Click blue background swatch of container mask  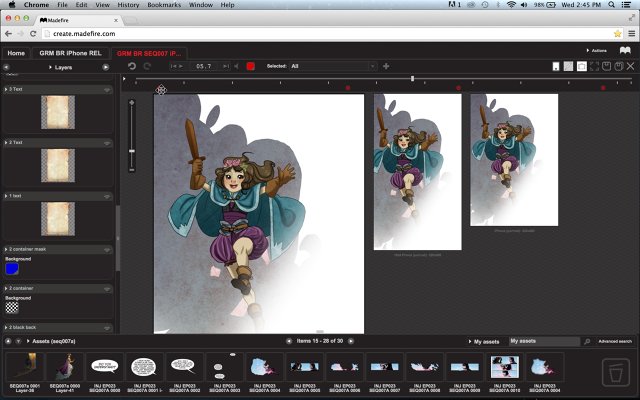(12, 269)
